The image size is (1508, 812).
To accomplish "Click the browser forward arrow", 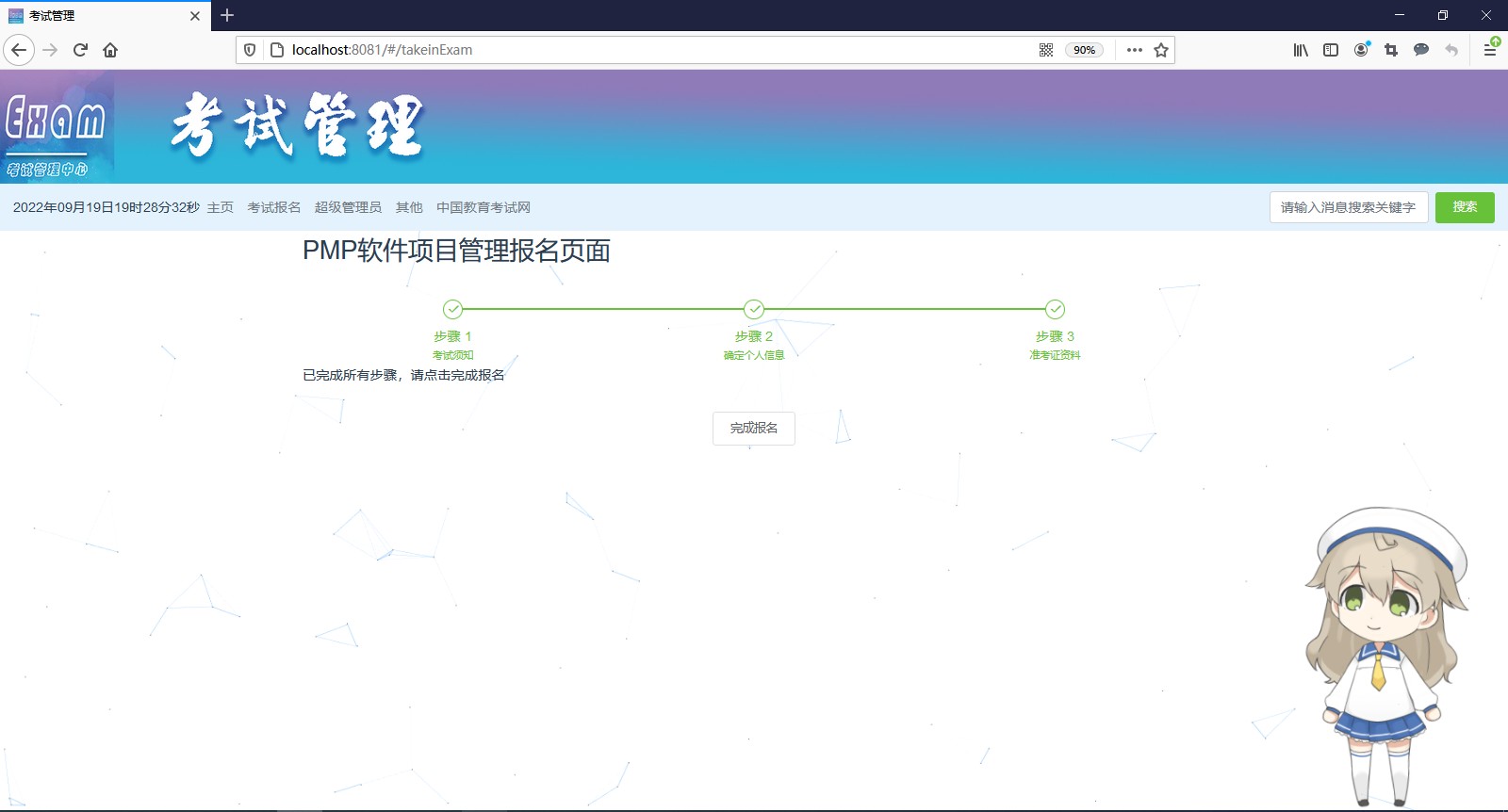I will [x=50, y=50].
